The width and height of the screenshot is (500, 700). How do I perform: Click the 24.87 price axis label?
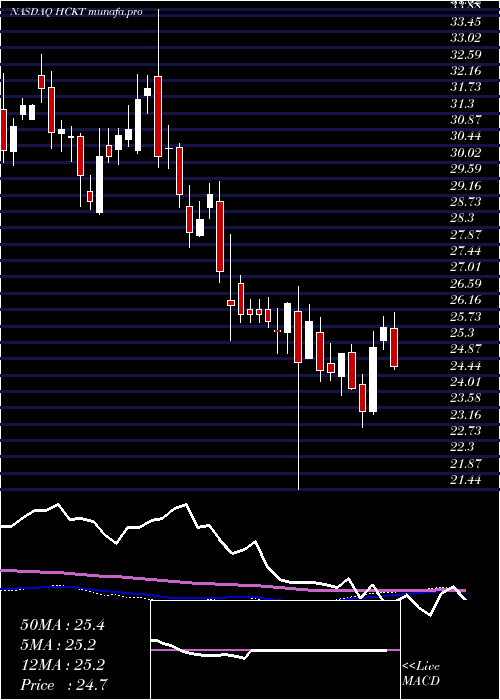pyautogui.click(x=466, y=349)
